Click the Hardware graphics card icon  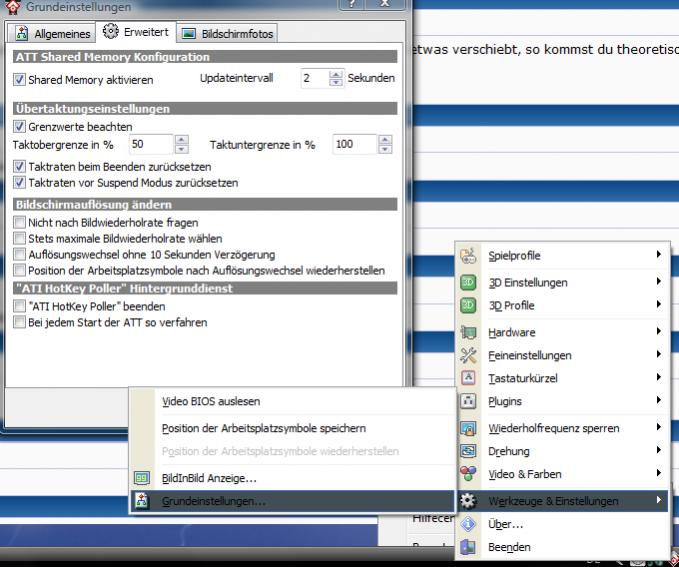point(468,332)
